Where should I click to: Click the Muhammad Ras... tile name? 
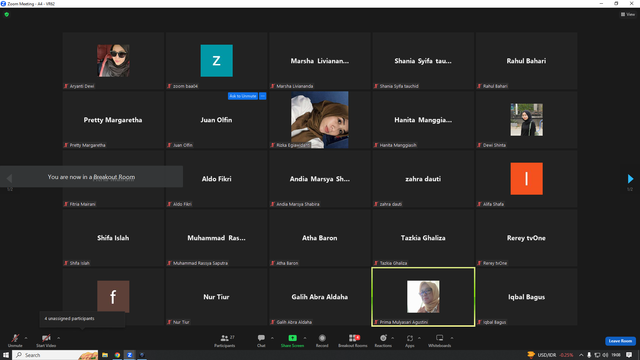216,238
